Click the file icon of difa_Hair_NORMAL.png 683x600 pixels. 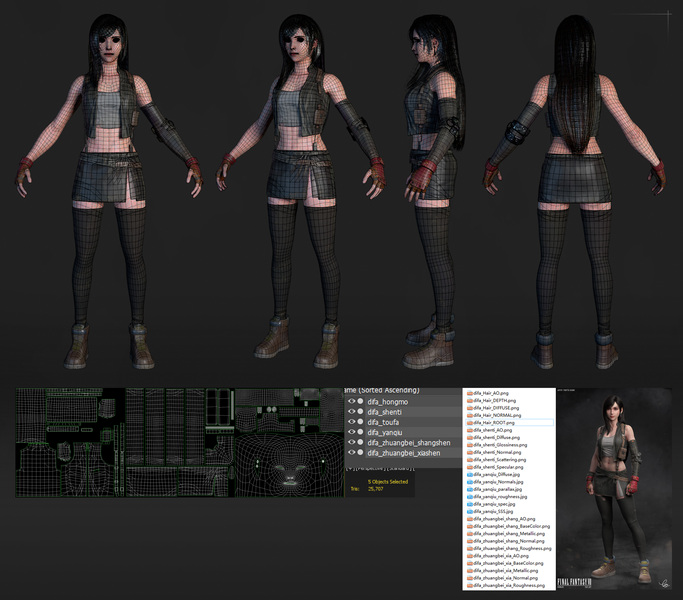[470, 415]
